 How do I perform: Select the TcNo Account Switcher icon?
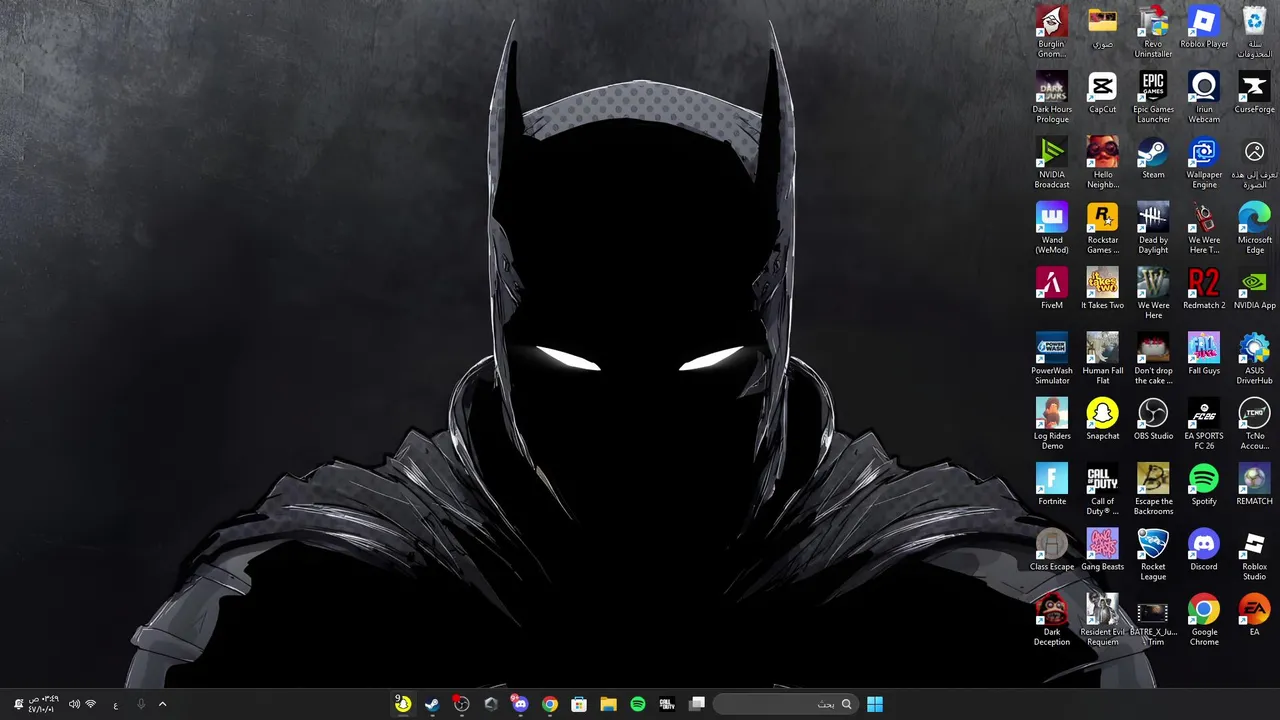click(x=1254, y=423)
